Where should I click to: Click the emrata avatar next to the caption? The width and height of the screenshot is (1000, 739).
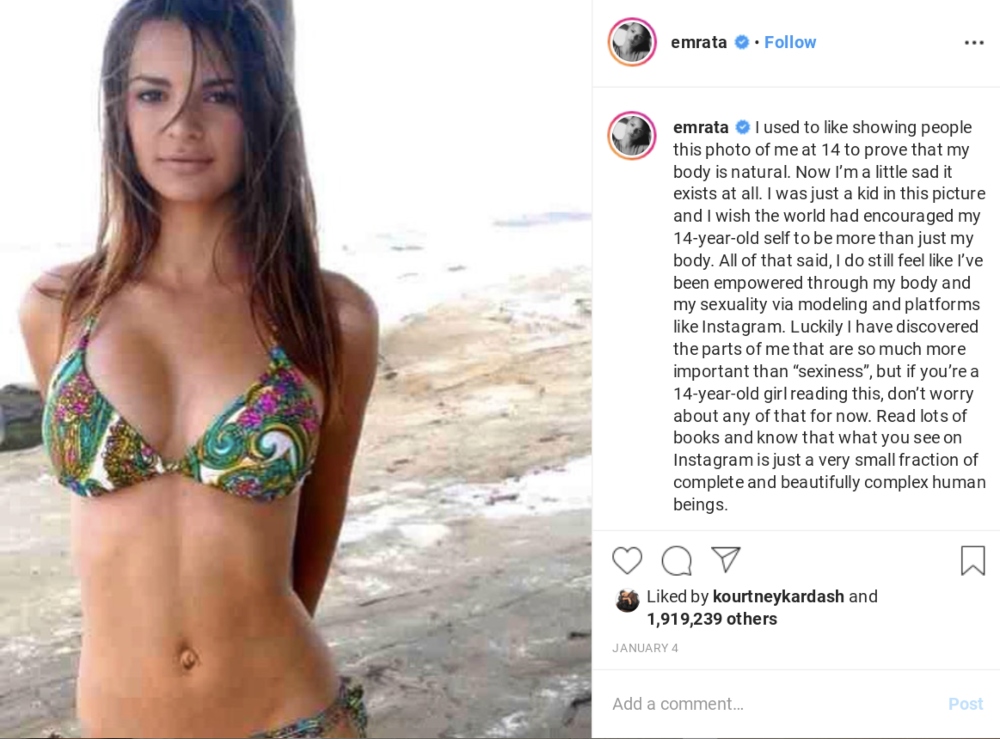[632, 135]
